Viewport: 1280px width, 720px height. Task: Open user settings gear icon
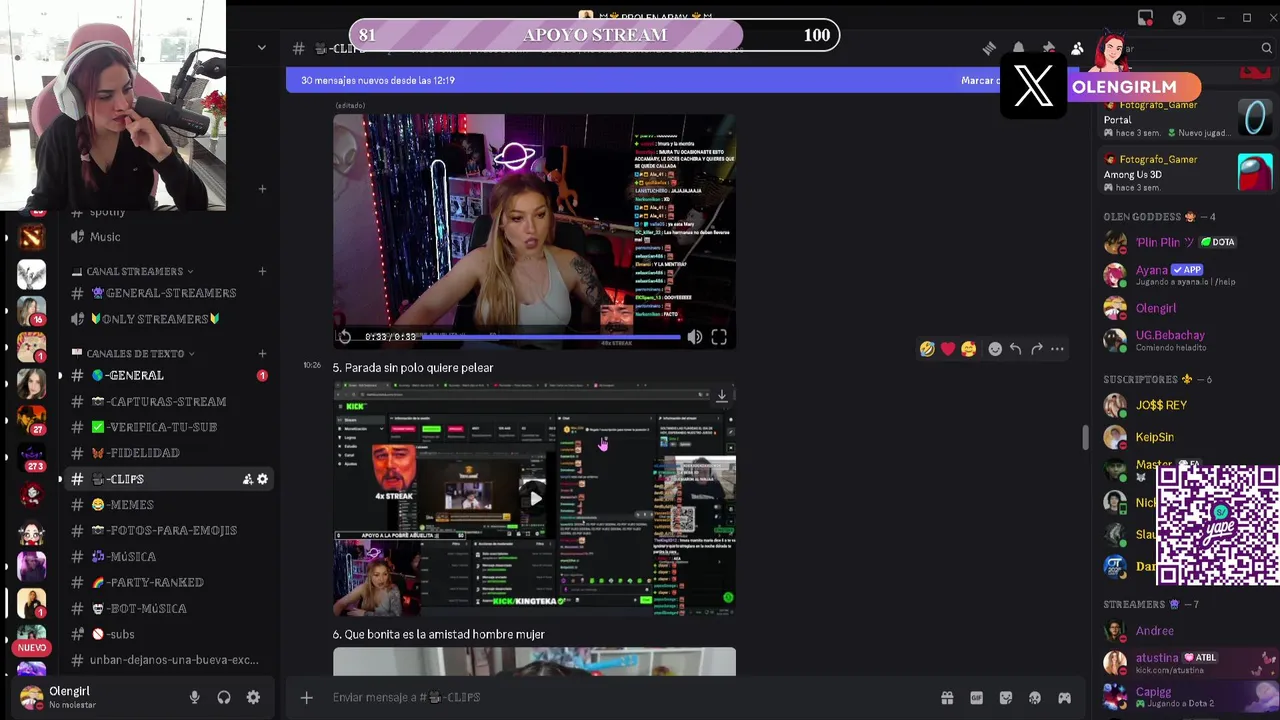click(x=253, y=698)
